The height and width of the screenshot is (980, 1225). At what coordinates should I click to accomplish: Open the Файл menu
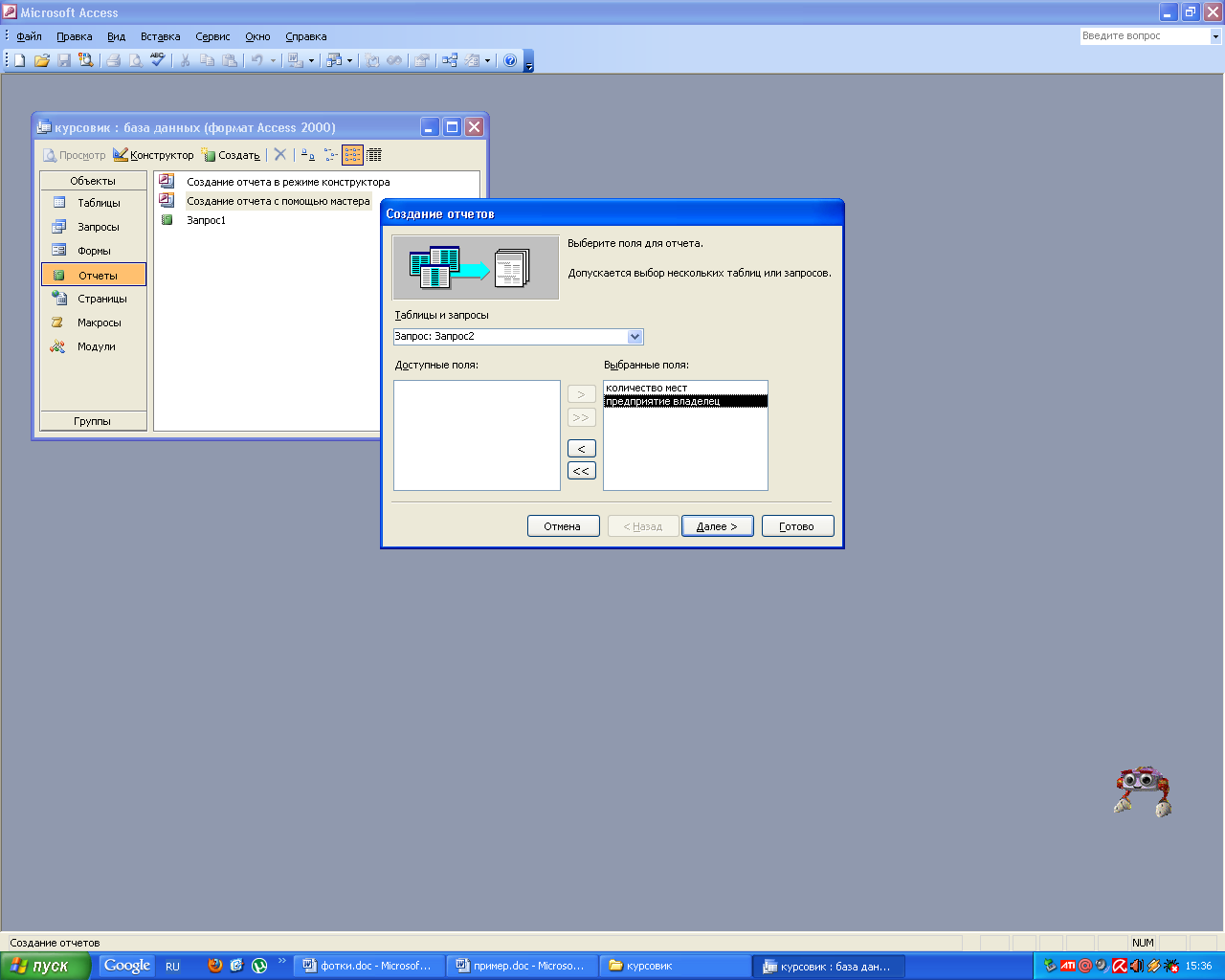29,36
